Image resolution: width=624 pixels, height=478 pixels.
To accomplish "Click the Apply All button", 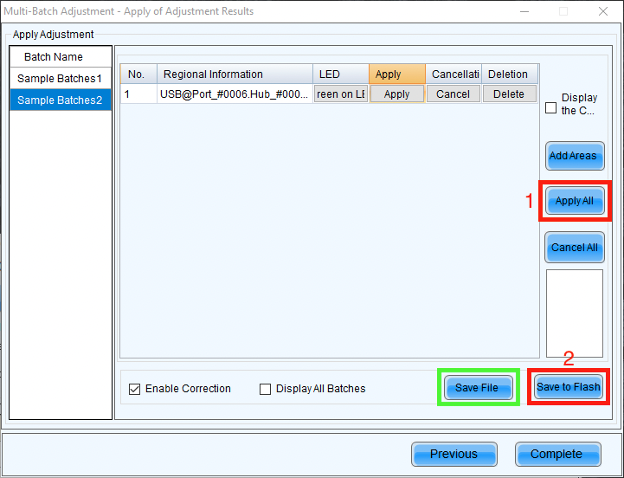I will (574, 201).
